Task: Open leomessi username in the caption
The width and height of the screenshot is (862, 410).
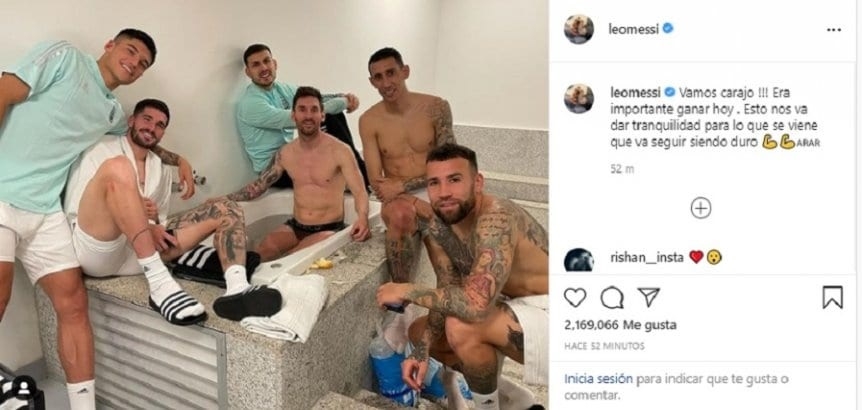Action: click(x=636, y=92)
